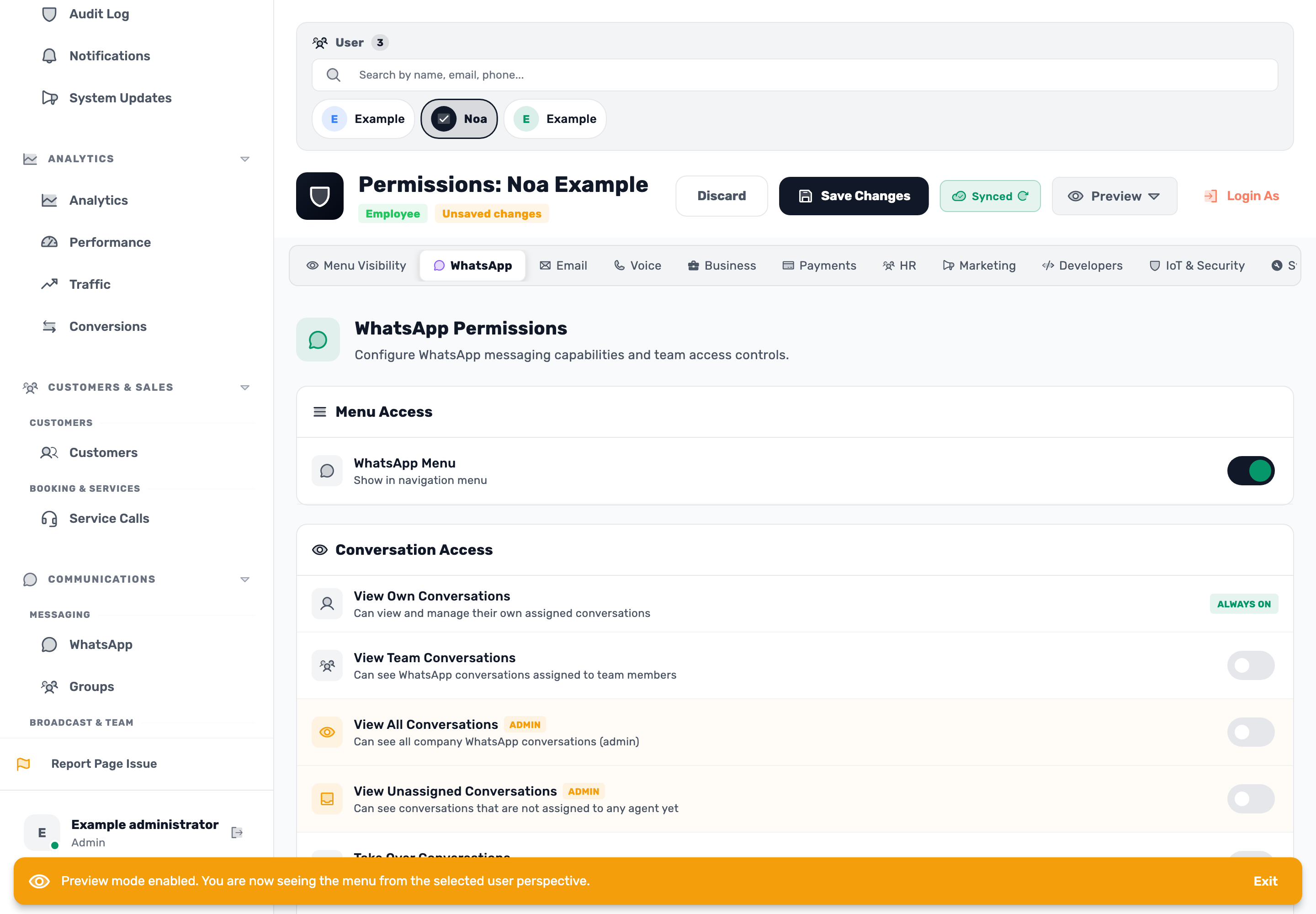Open the Voice tab
Screen dimensions: 1316x914
(637, 266)
